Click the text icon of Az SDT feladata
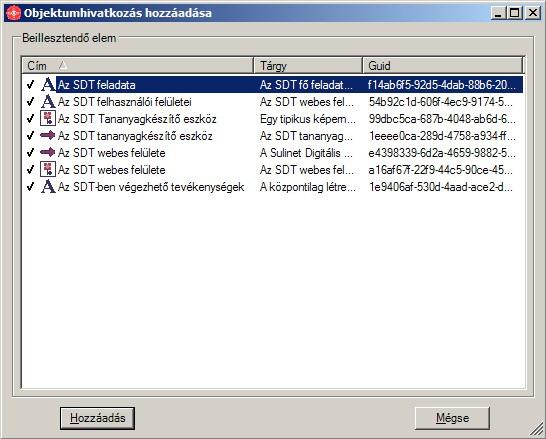This screenshot has width=546, height=439. (48, 85)
